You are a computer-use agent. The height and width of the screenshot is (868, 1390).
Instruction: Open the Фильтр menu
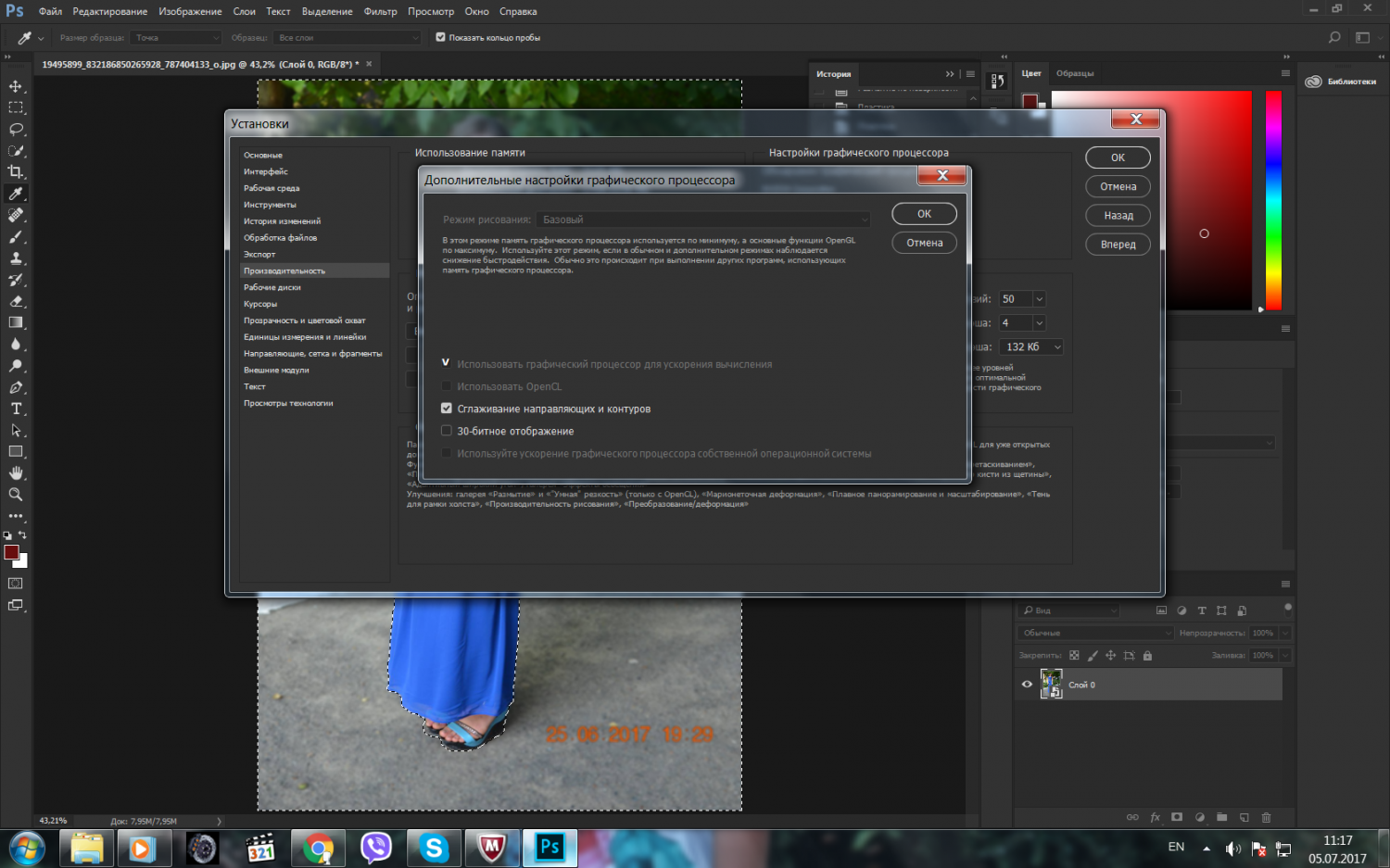pos(380,11)
